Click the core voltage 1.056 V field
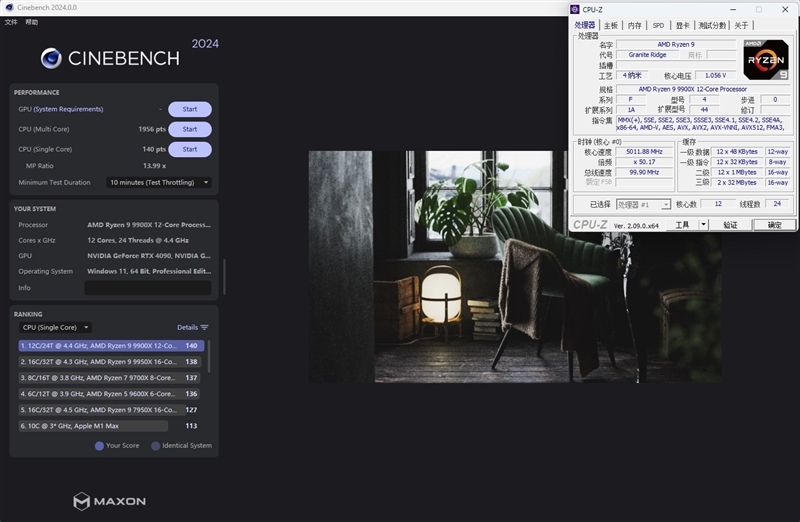800x522 pixels. 715,76
